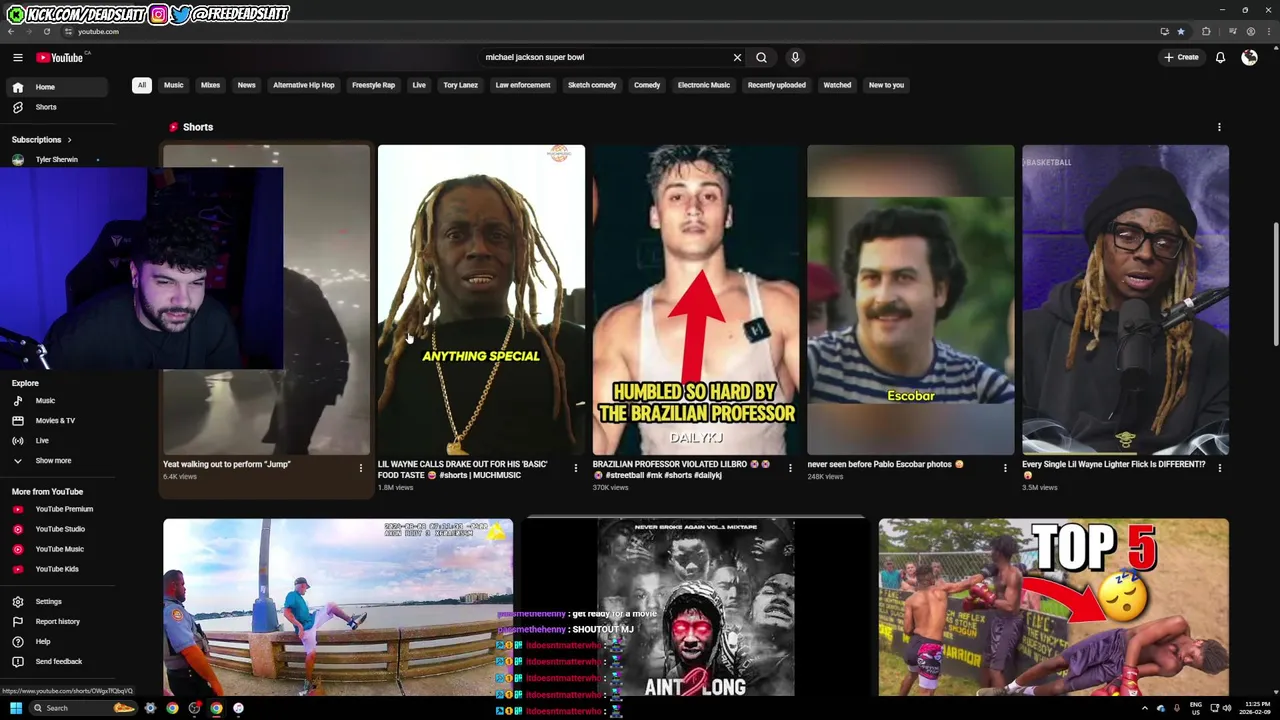The width and height of the screenshot is (1280, 720).
Task: Click the Windows taskbar Search box
Action: (x=82, y=708)
